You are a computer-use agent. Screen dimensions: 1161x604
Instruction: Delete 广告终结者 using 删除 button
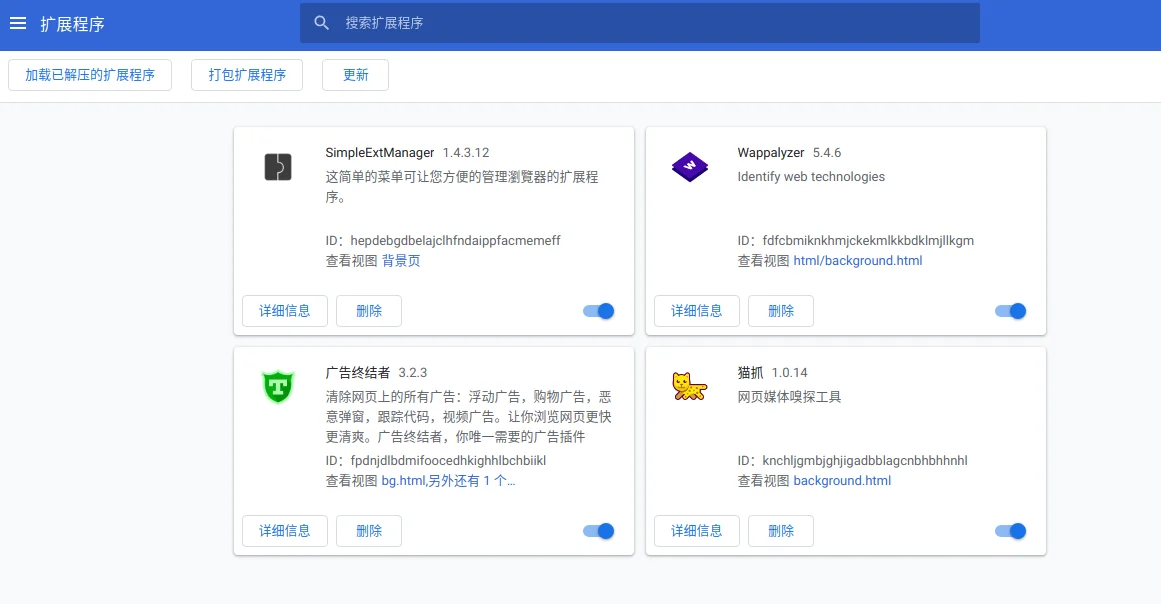click(369, 531)
